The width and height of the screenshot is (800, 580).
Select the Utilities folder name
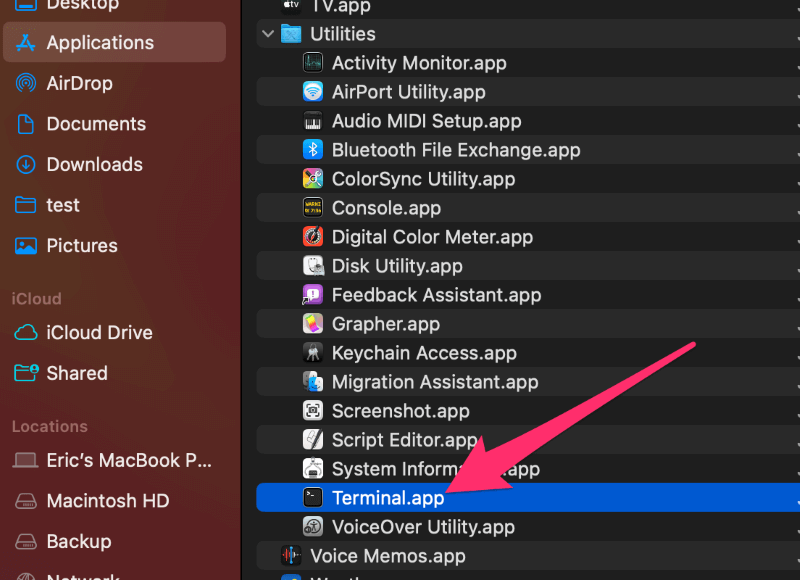coord(343,34)
